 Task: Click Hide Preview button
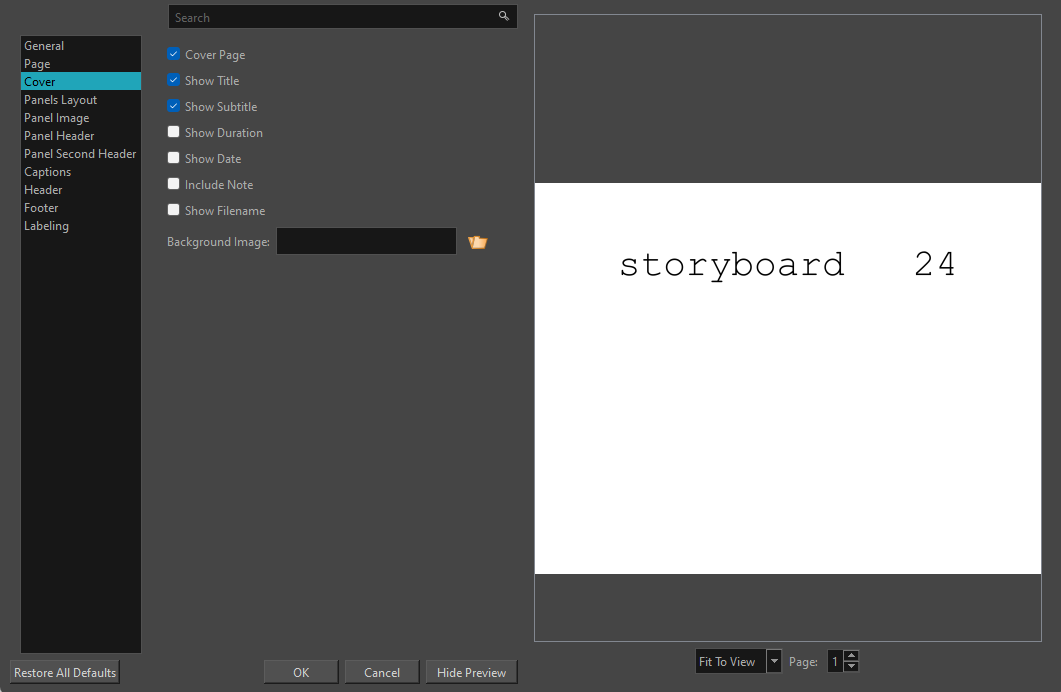pyautogui.click(x=472, y=672)
